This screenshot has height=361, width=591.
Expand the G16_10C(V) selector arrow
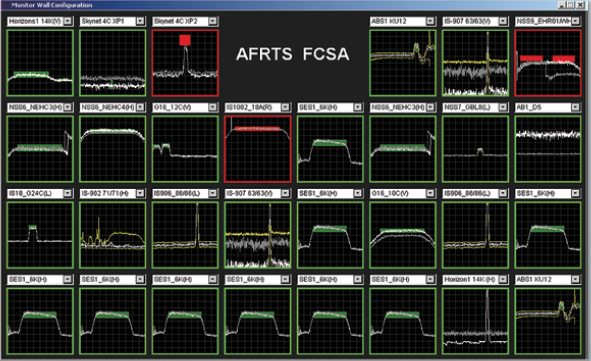click(430, 193)
